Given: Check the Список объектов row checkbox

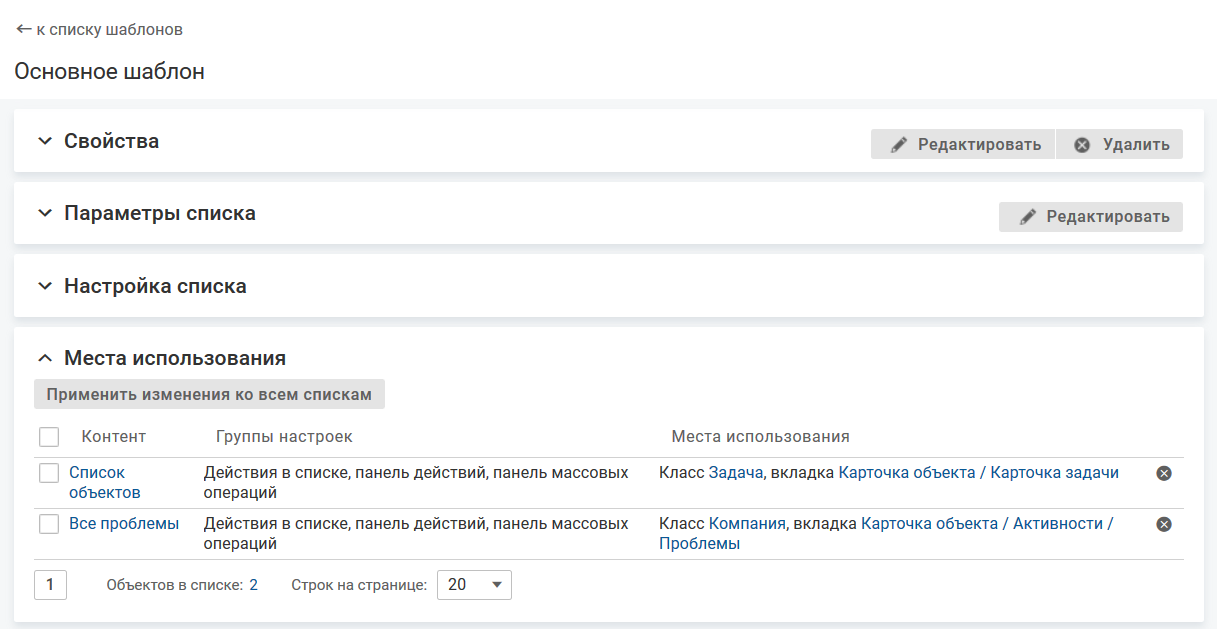Looking at the screenshot, I should [49, 473].
